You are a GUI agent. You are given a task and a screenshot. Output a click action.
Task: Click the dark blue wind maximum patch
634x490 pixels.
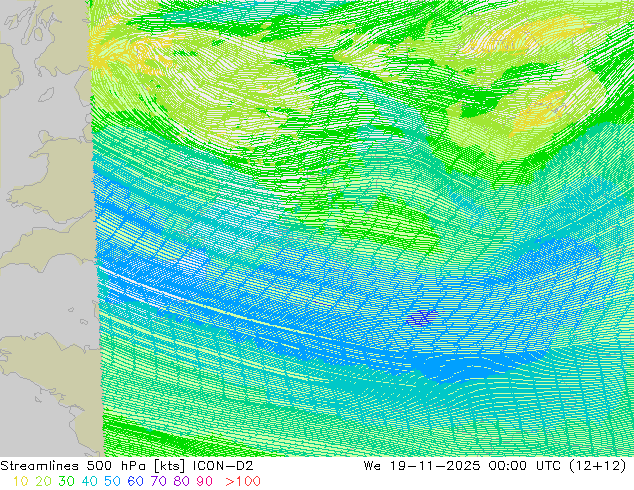pos(421,319)
